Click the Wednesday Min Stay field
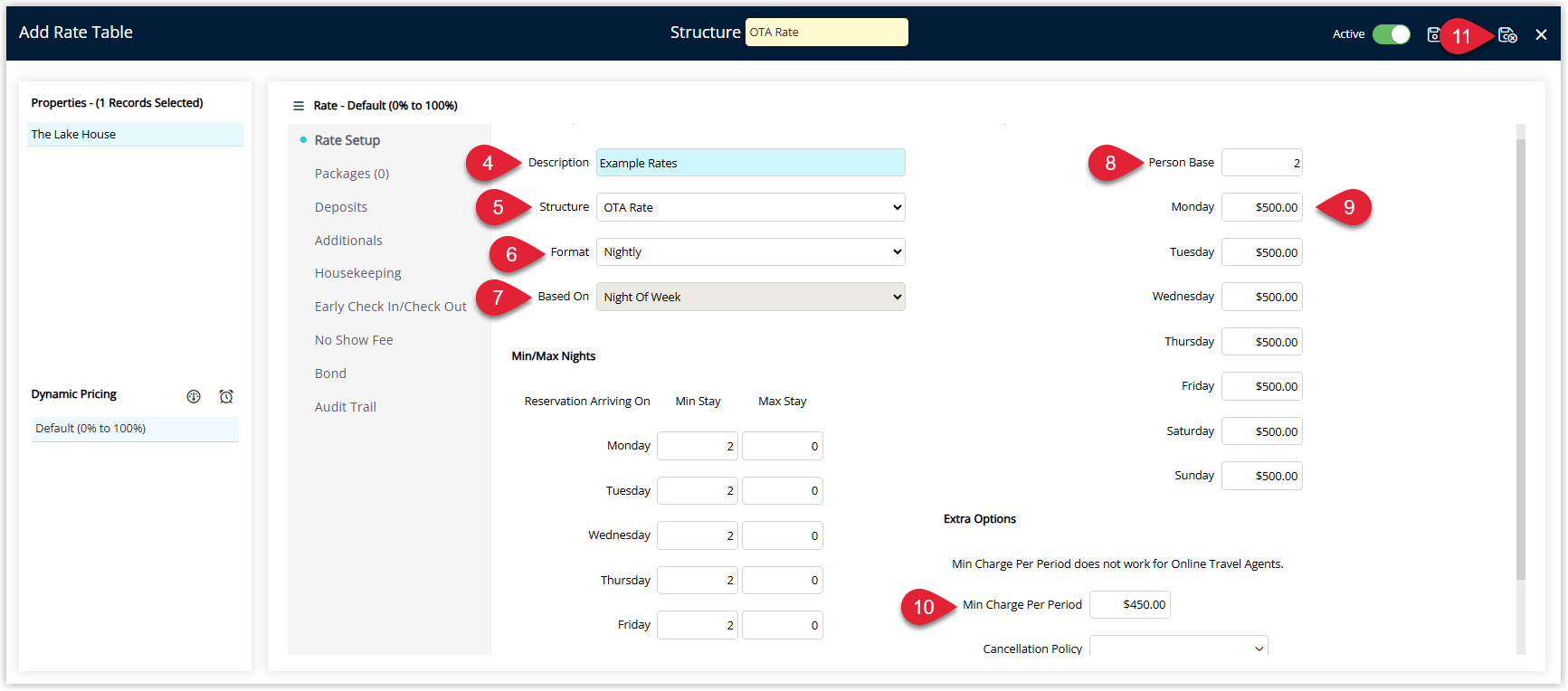Screen dimensions: 1568x691 [x=698, y=535]
